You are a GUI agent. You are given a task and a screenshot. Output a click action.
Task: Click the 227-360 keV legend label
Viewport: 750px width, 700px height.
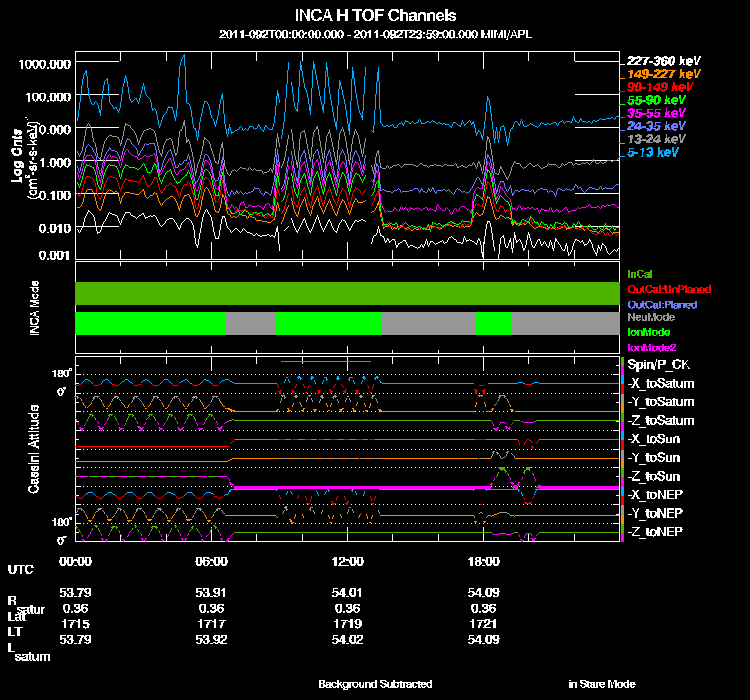663,61
